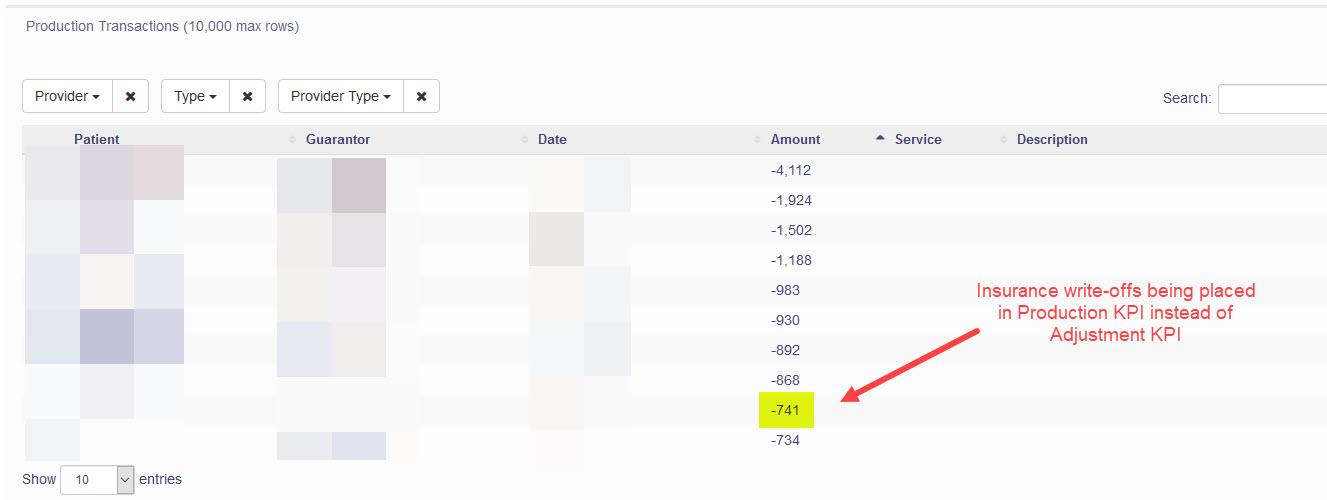Open the Show entries count selector
The image size is (1327, 500).
pos(97,480)
